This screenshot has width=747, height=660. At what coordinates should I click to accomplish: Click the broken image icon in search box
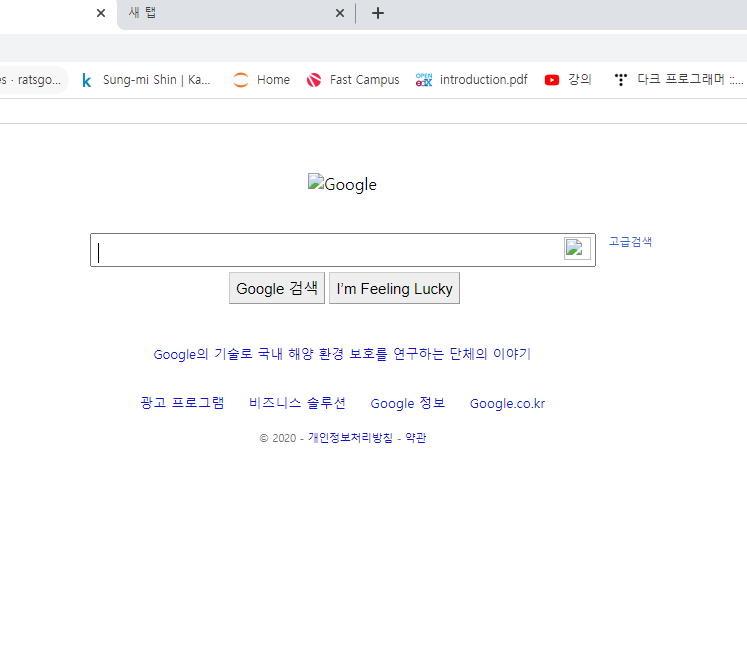pos(577,249)
